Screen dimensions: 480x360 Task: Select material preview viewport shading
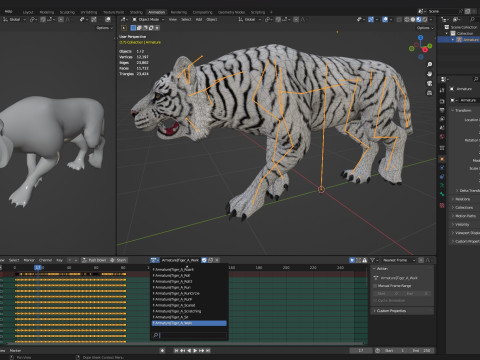point(419,20)
